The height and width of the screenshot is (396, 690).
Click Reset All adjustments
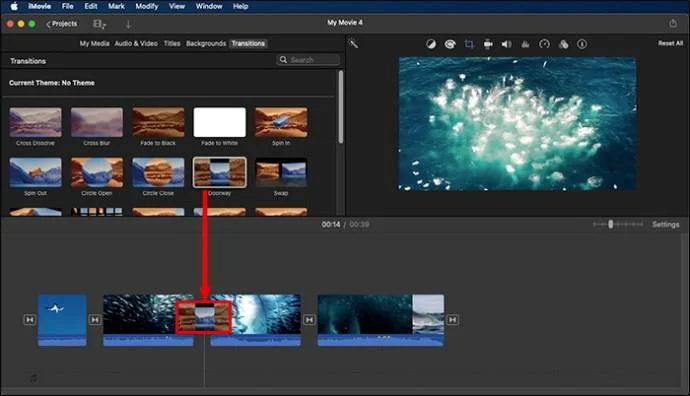point(670,43)
